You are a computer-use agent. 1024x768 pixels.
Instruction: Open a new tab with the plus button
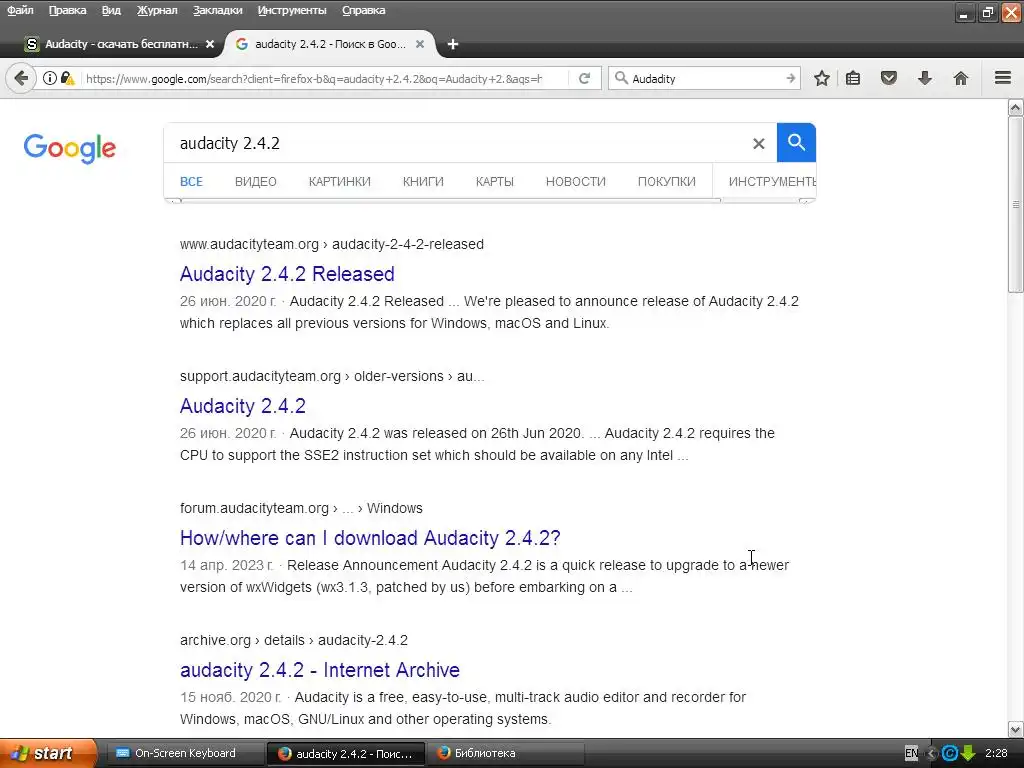(x=453, y=44)
